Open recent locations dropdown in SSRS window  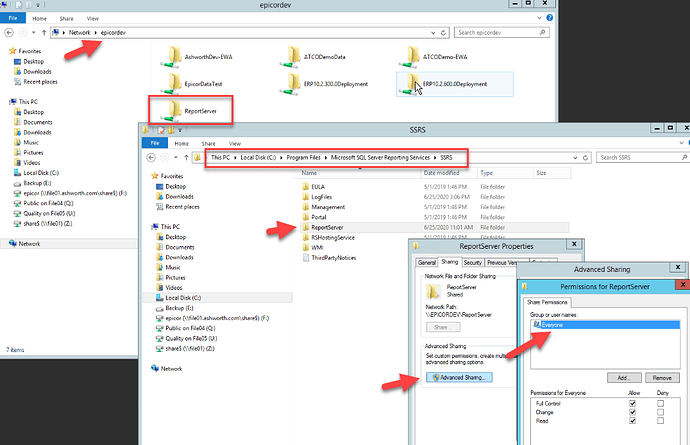(x=176, y=158)
